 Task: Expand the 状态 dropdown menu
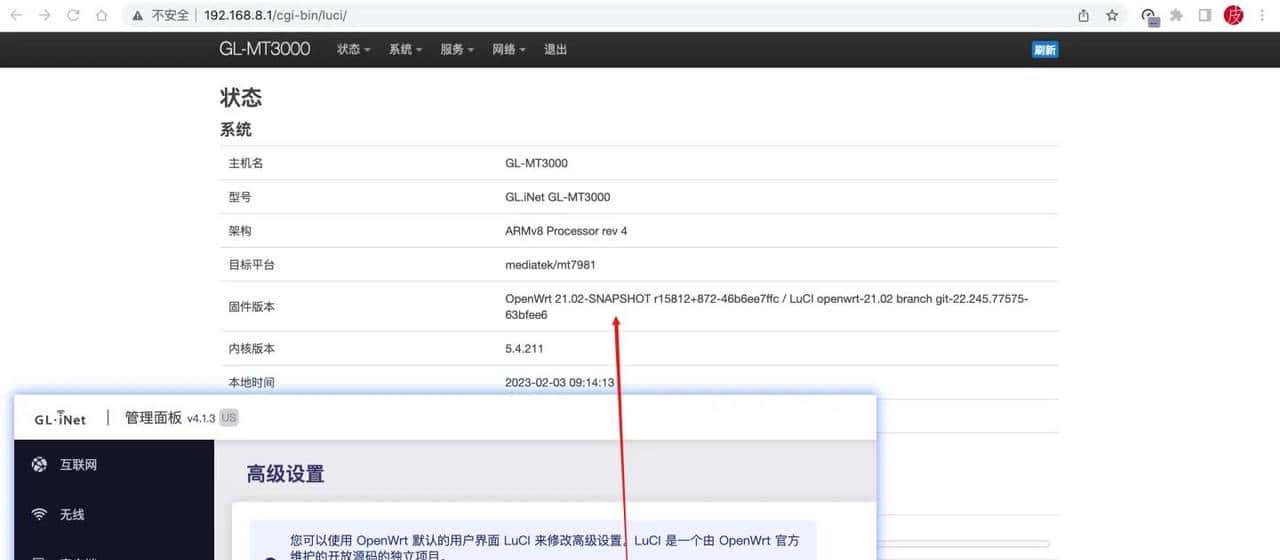[x=354, y=49]
